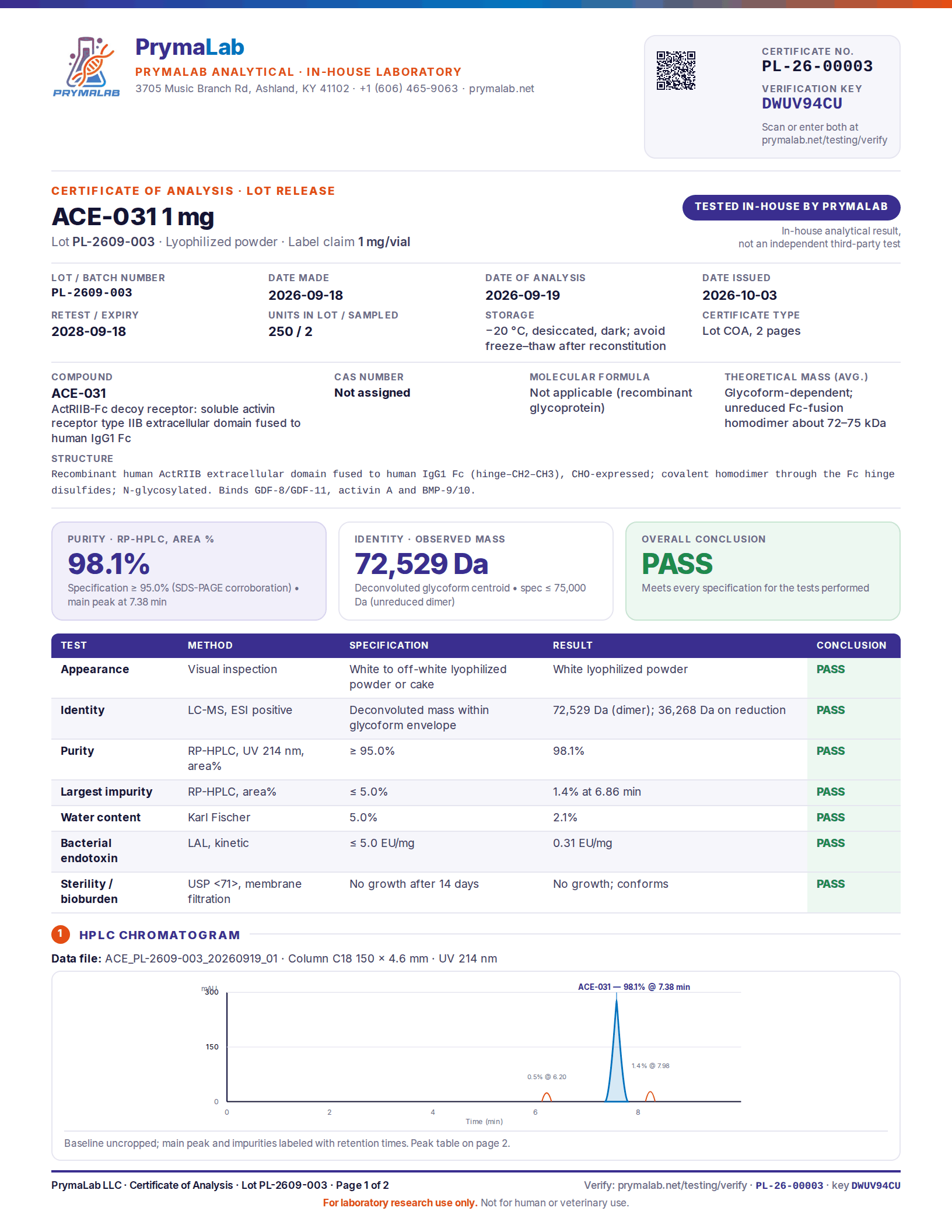This screenshot has width=952, height=1232.
Task: Click the 'For laboratory research use only' notice
Action: 400,1203
